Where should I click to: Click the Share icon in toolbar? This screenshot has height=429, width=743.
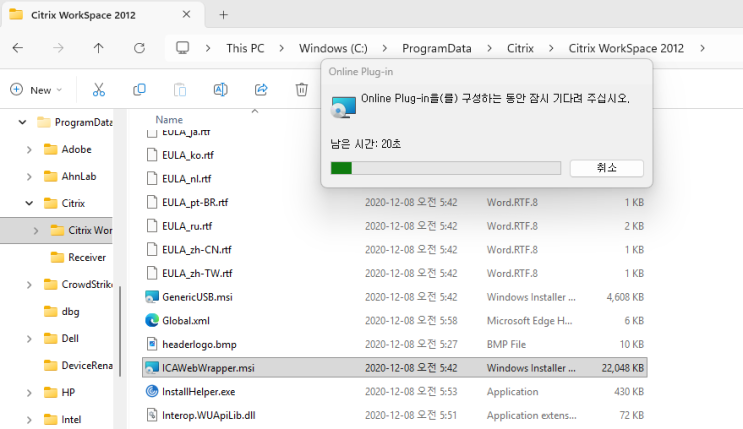click(261, 90)
